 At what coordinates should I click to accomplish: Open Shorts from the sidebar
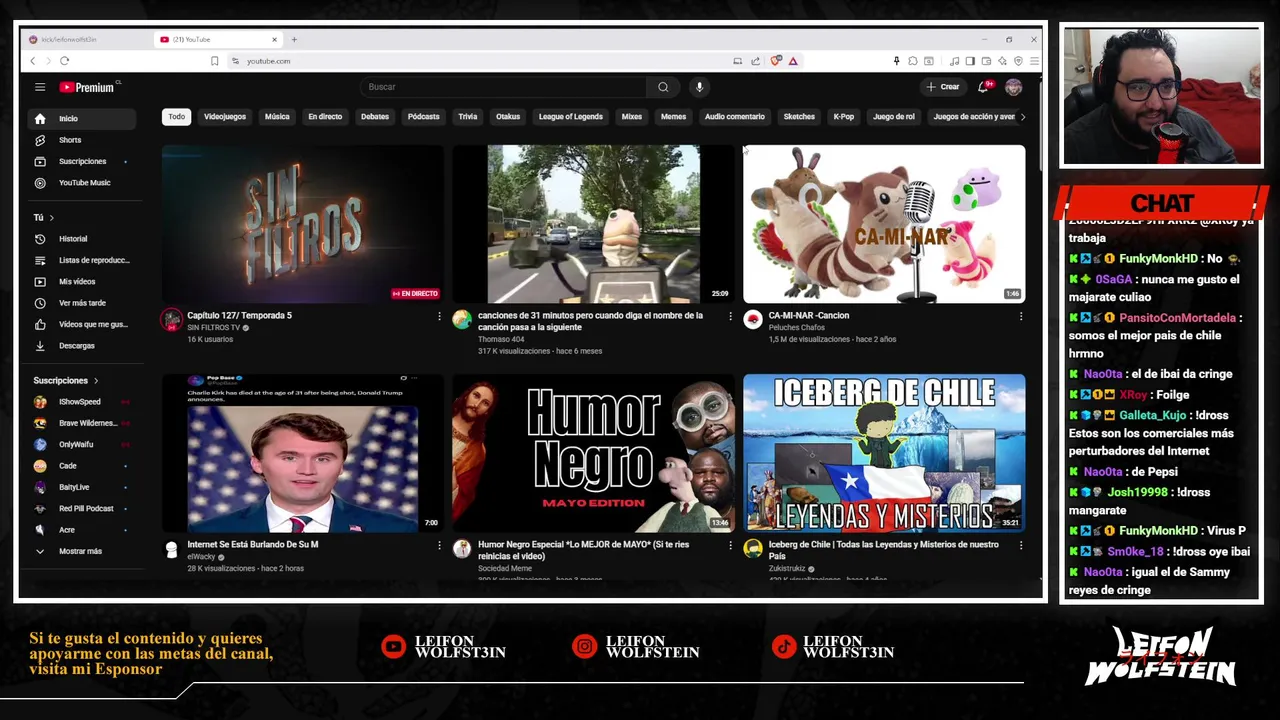click(x=84, y=140)
